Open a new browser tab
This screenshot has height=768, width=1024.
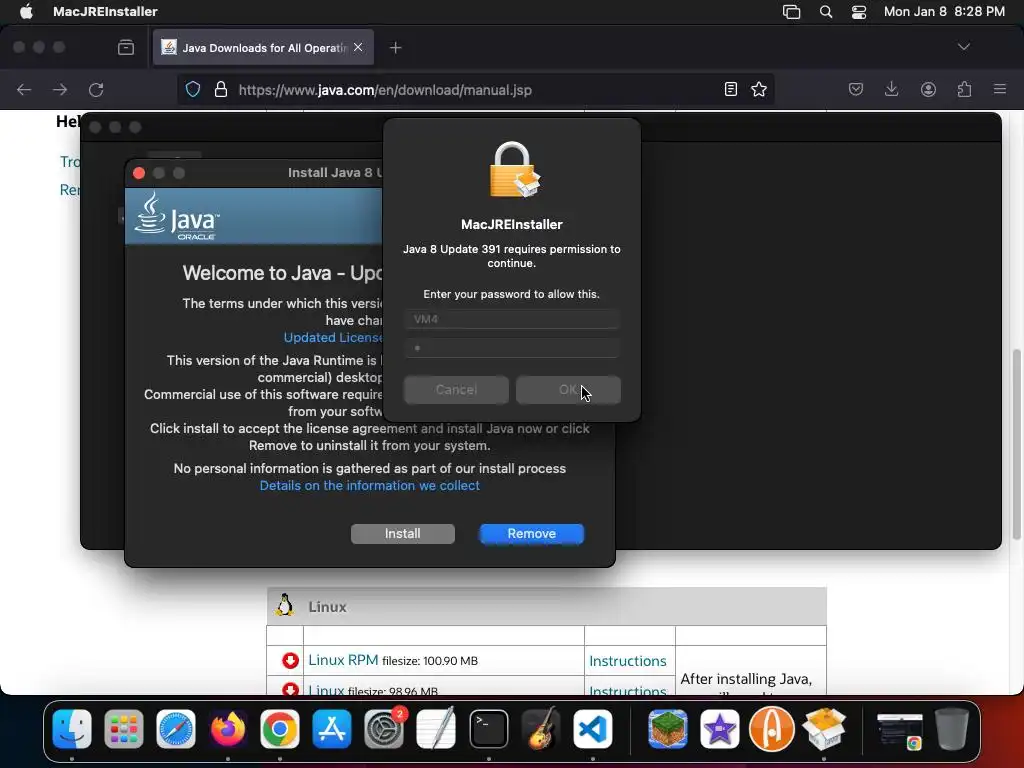[x=395, y=48]
